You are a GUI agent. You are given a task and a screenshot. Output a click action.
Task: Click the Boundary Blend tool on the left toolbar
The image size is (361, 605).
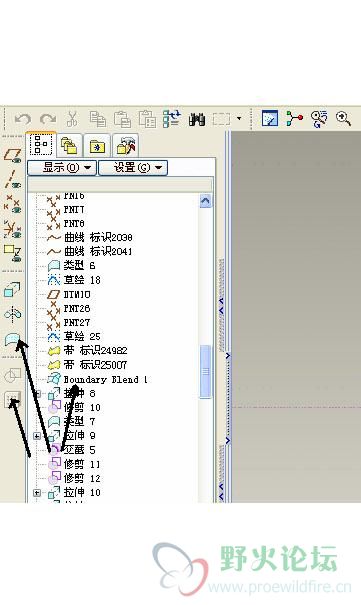click(12, 340)
